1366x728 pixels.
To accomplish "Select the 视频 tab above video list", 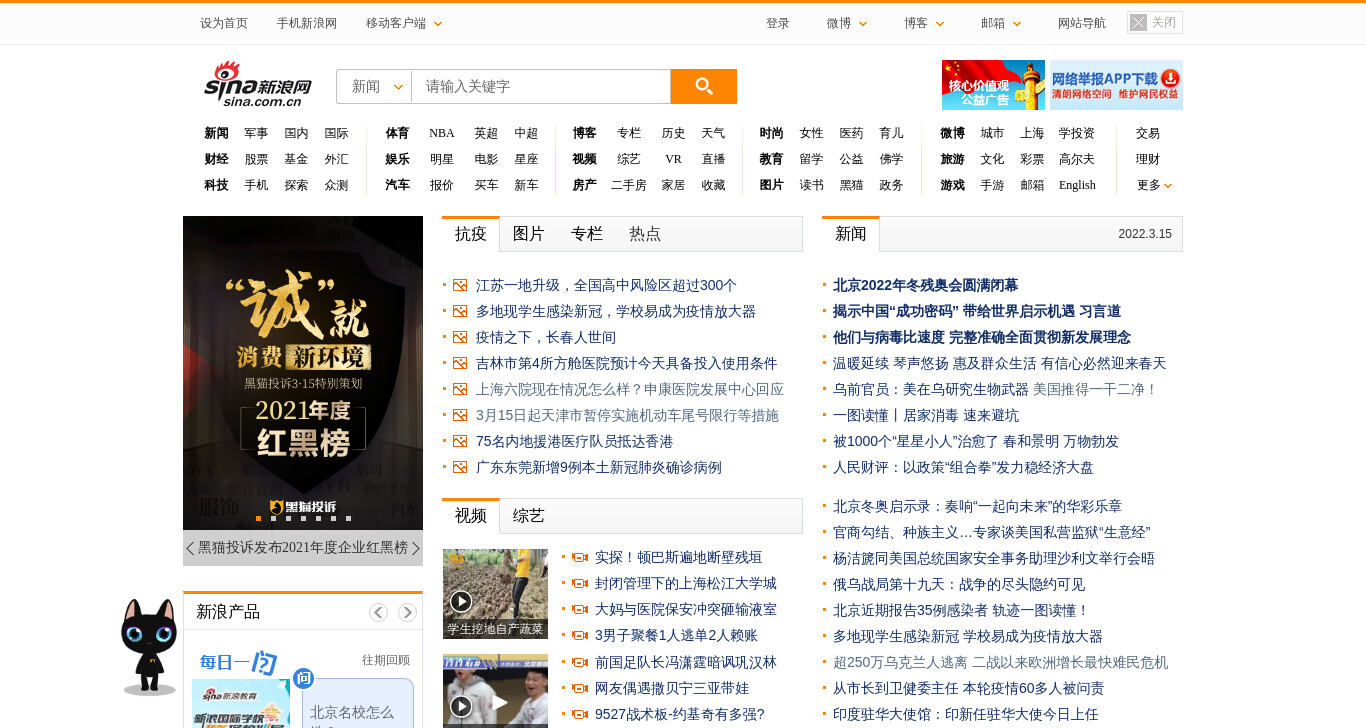I will (x=471, y=516).
